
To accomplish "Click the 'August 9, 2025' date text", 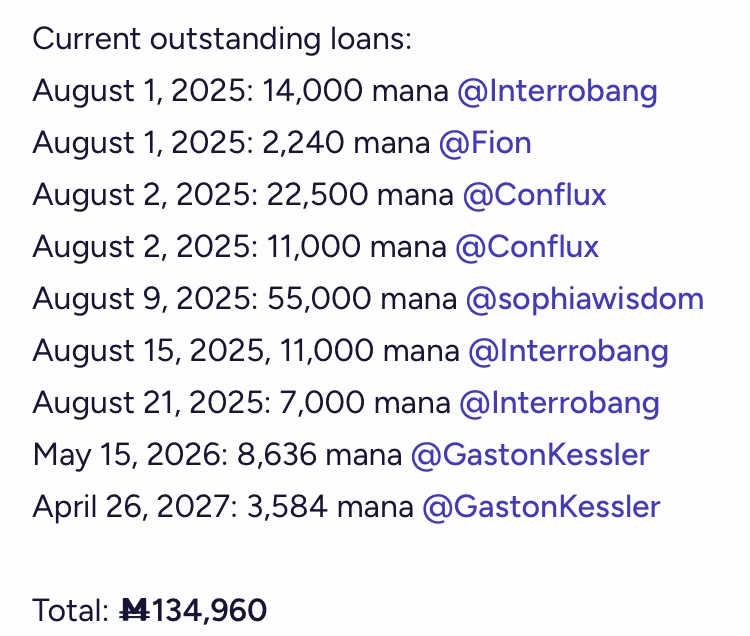I will [142, 300].
